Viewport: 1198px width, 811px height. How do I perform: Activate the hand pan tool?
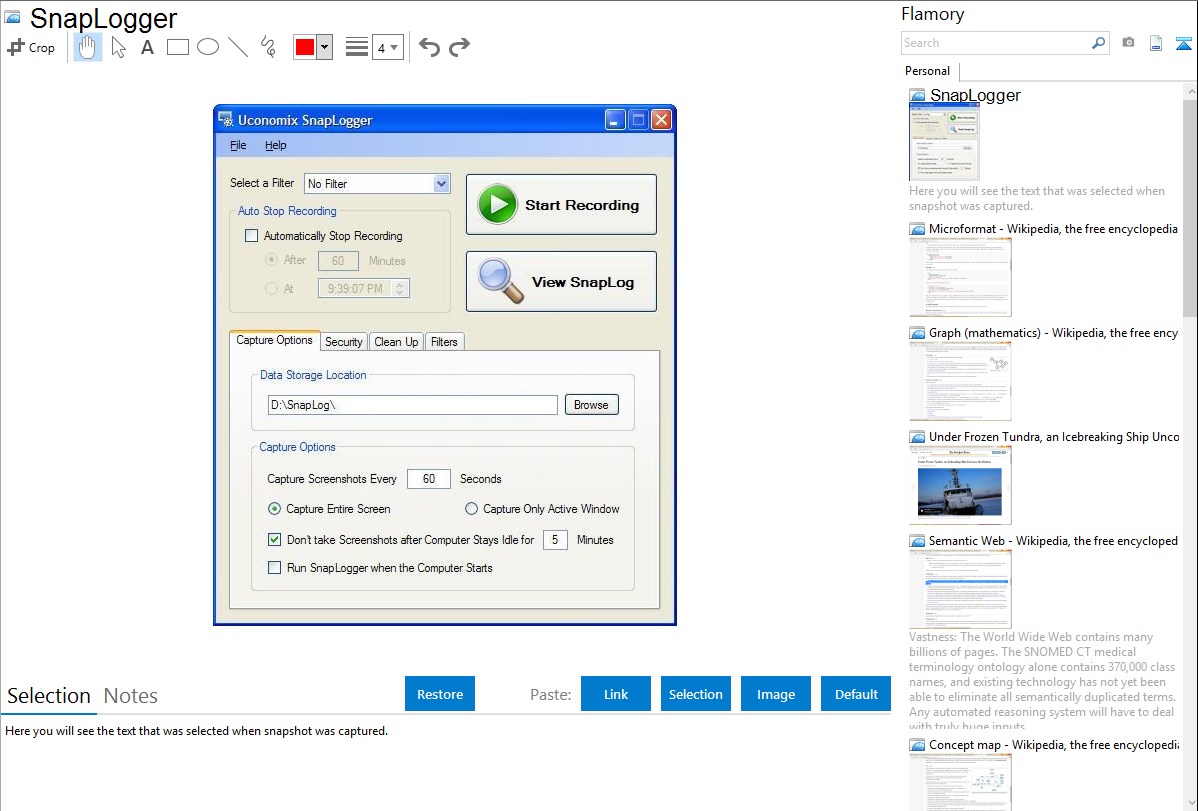pos(87,47)
